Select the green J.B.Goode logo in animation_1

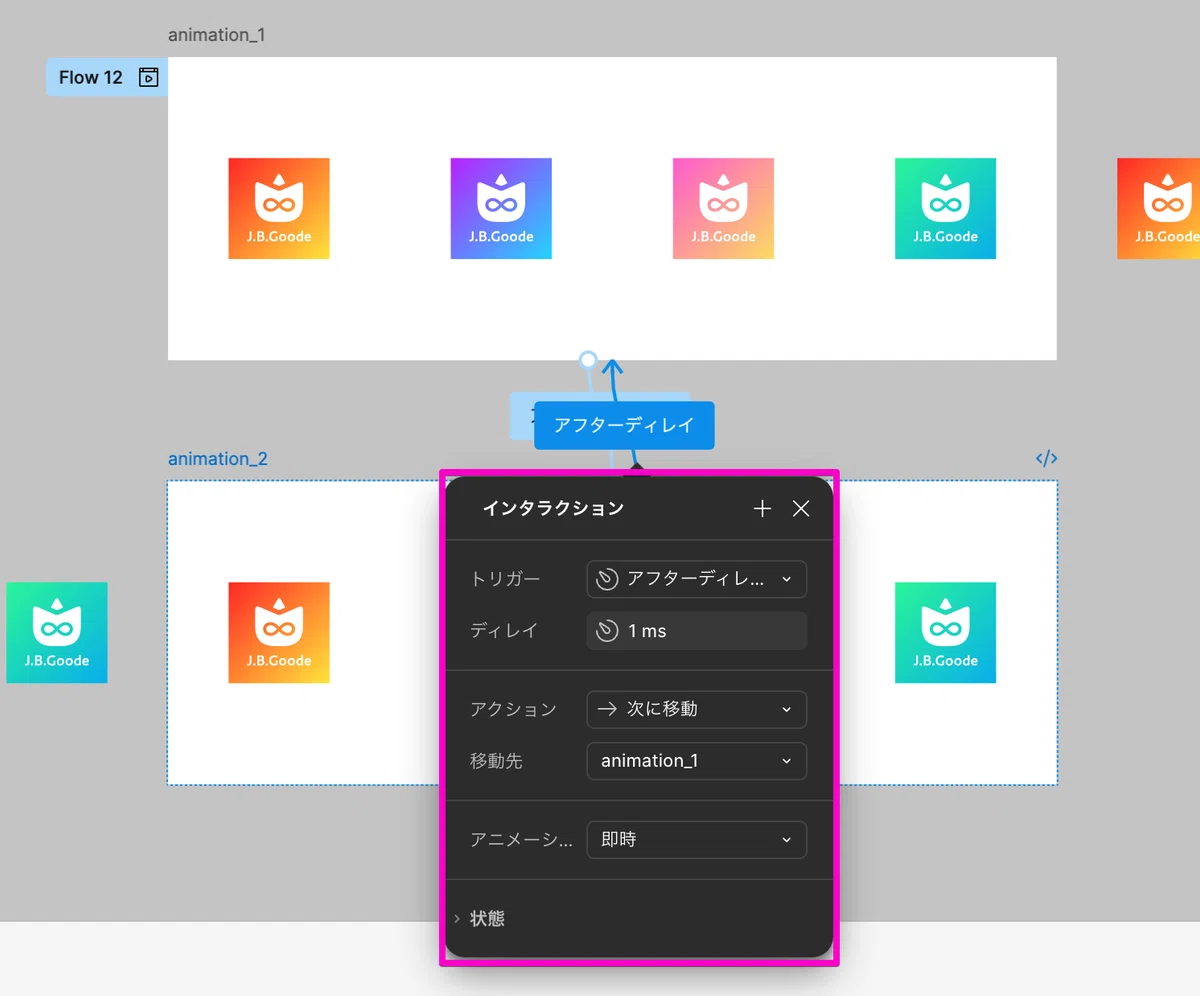[x=945, y=208]
